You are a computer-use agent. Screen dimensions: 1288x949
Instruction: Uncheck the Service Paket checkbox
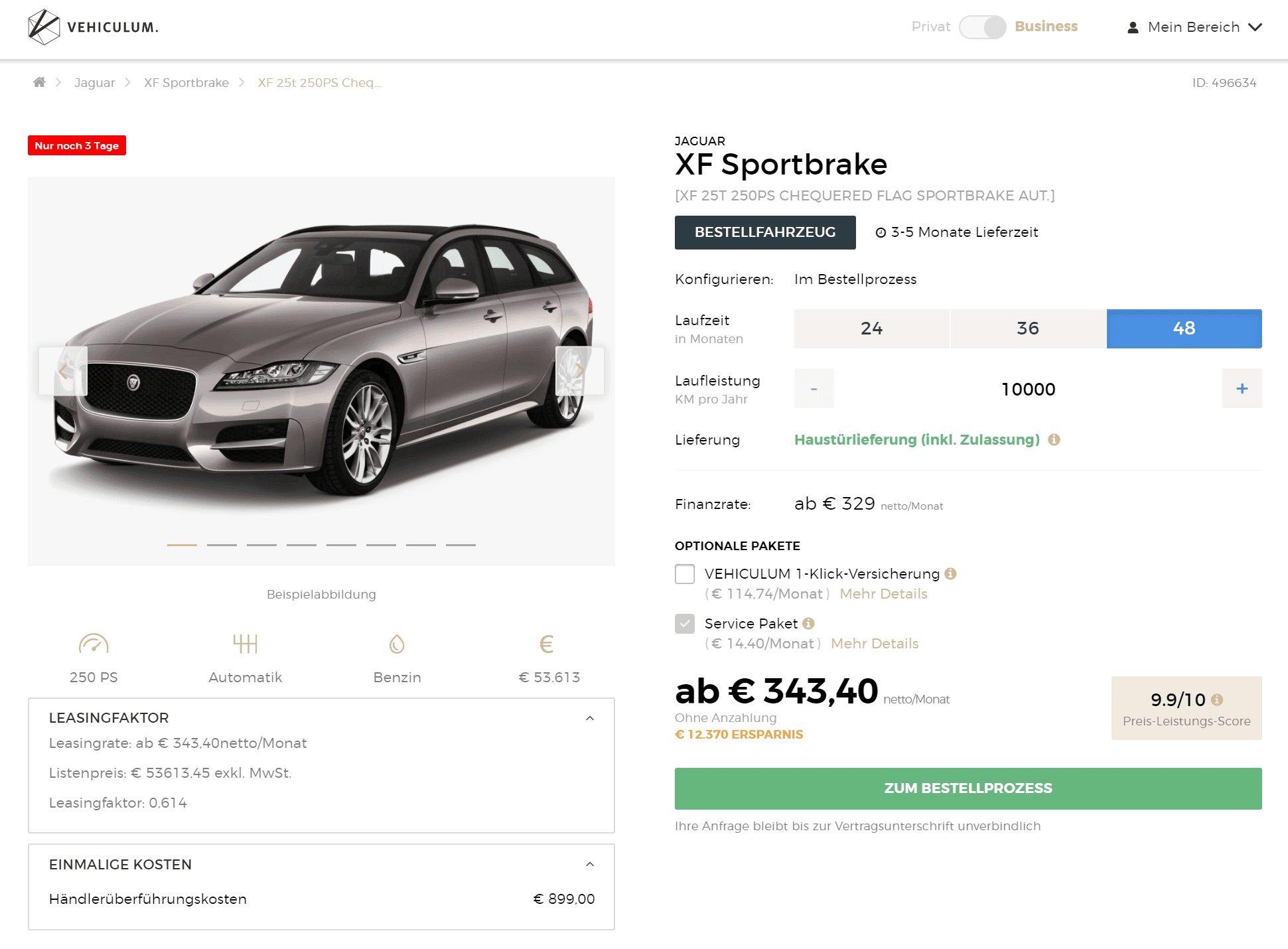pyautogui.click(x=685, y=624)
